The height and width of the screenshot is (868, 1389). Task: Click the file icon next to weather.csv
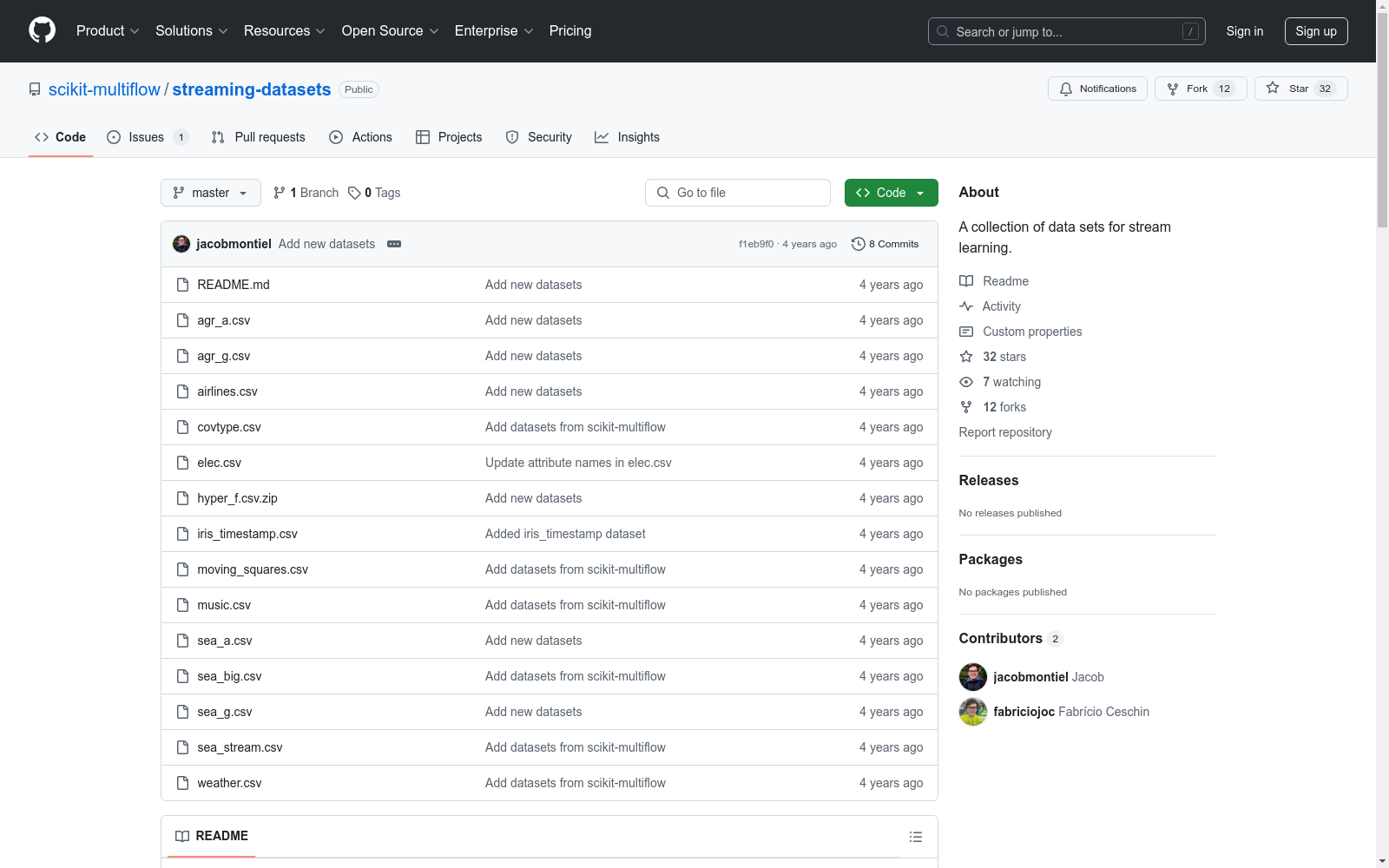182,783
